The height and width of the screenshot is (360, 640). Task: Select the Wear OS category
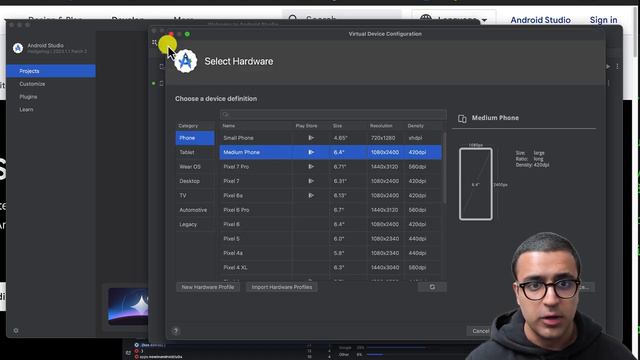[x=195, y=167]
